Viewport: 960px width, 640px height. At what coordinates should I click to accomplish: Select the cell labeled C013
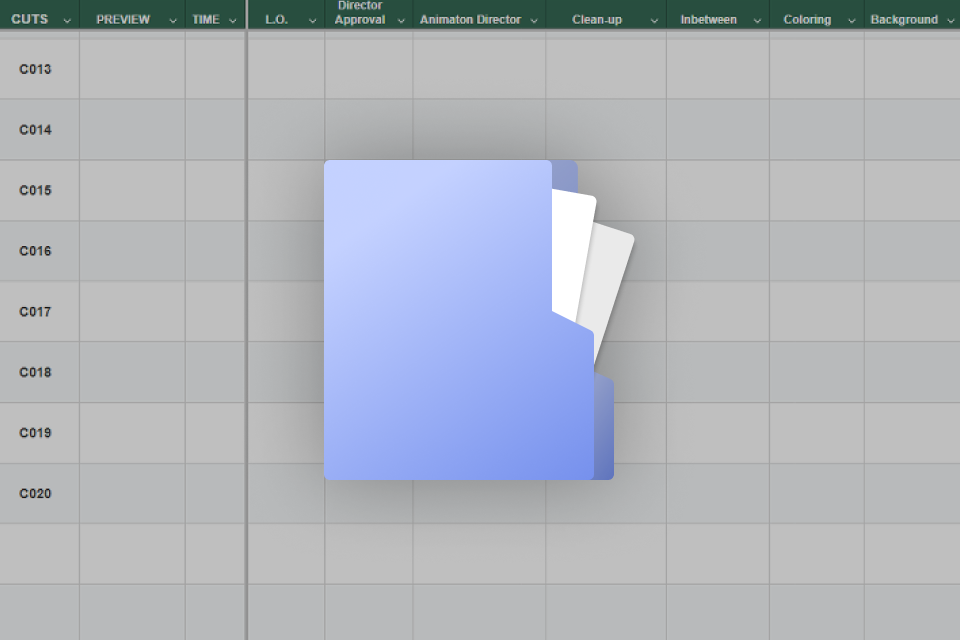(x=40, y=69)
